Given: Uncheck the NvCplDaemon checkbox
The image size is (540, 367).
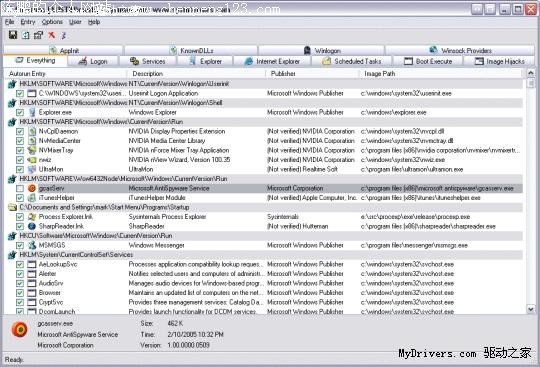Looking at the screenshot, I should click(20, 131).
